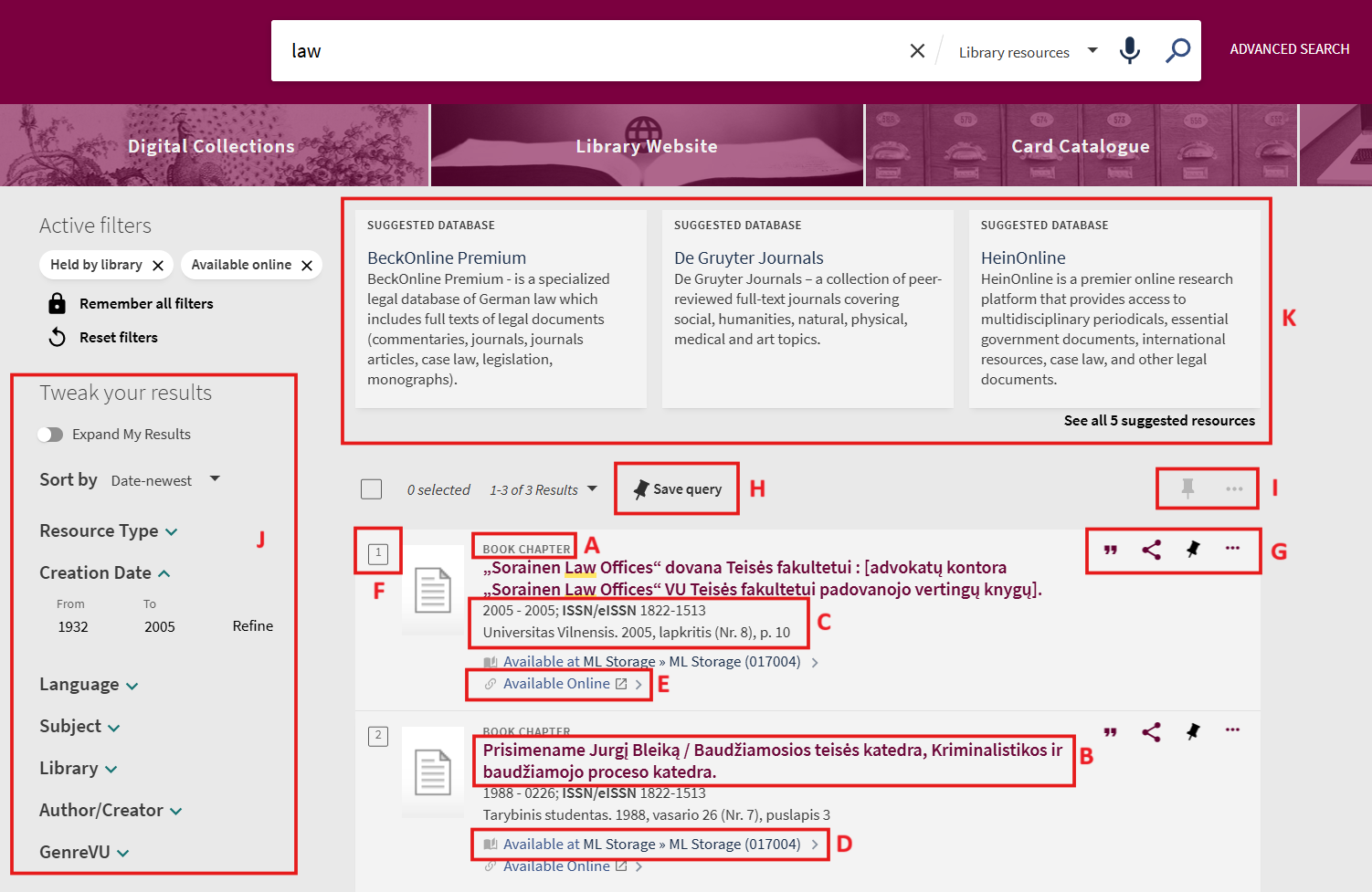This screenshot has width=1372, height=892.
Task: Click the Save query button
Action: click(x=676, y=488)
